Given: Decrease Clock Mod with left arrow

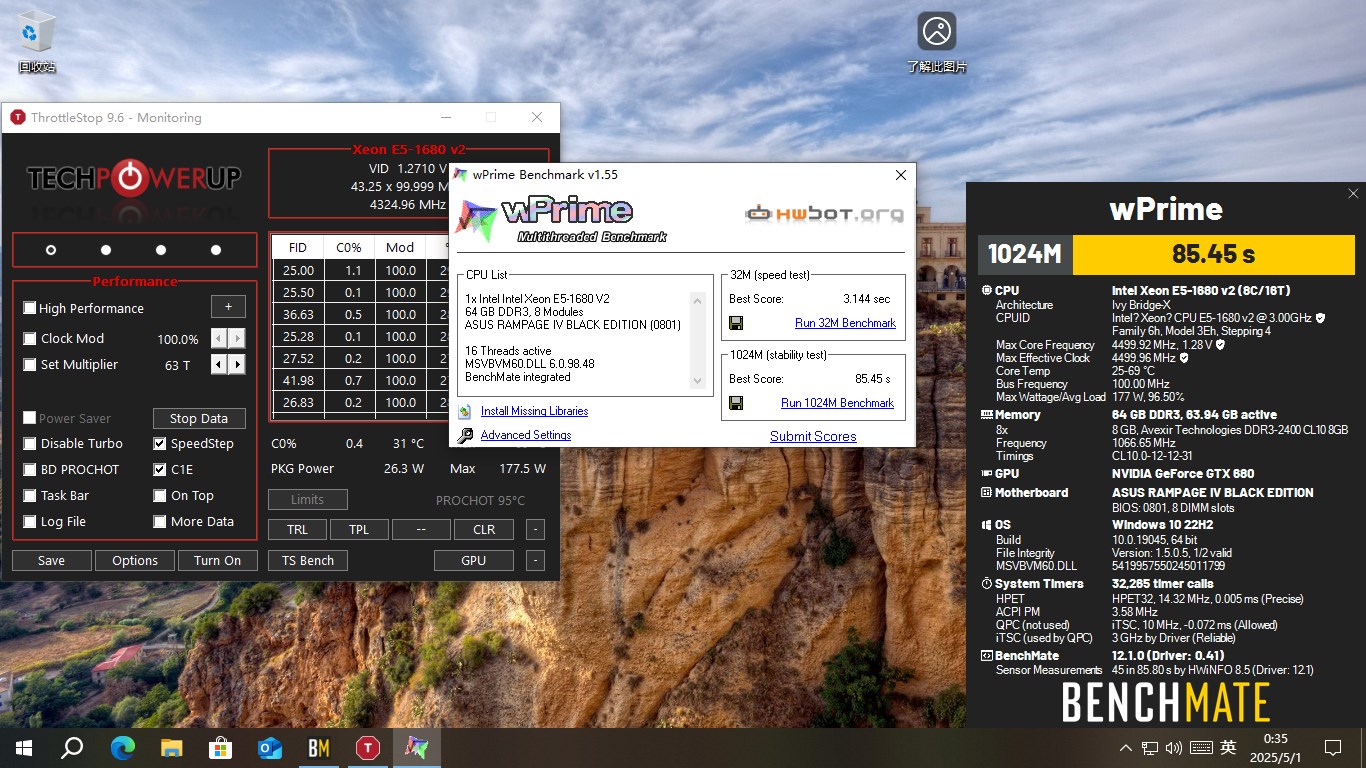Looking at the screenshot, I should 219,339.
